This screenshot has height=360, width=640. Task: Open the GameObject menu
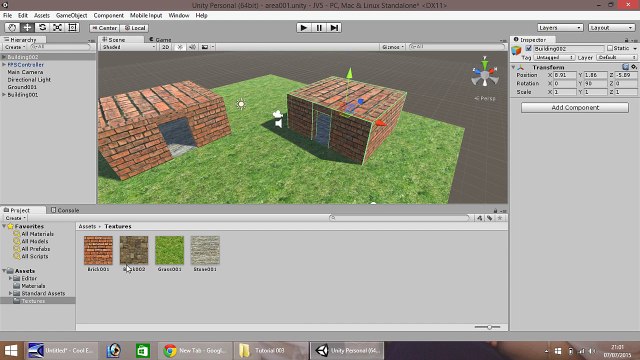pyautogui.click(x=71, y=16)
